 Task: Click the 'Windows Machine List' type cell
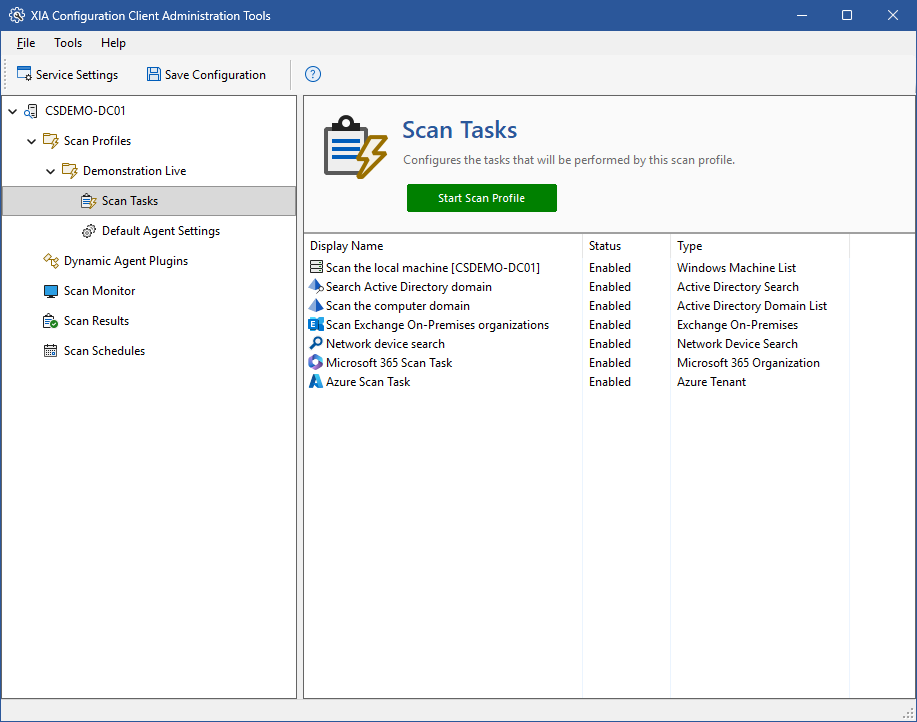point(736,268)
